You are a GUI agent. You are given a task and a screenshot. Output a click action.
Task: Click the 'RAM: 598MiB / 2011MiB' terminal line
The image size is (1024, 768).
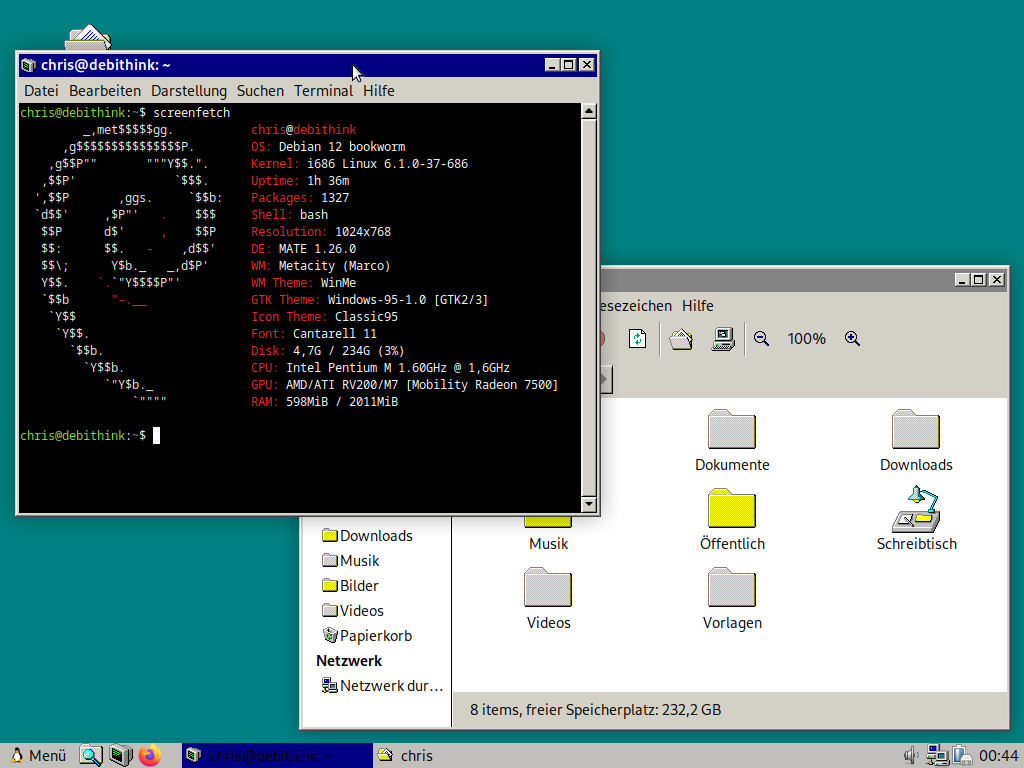325,402
